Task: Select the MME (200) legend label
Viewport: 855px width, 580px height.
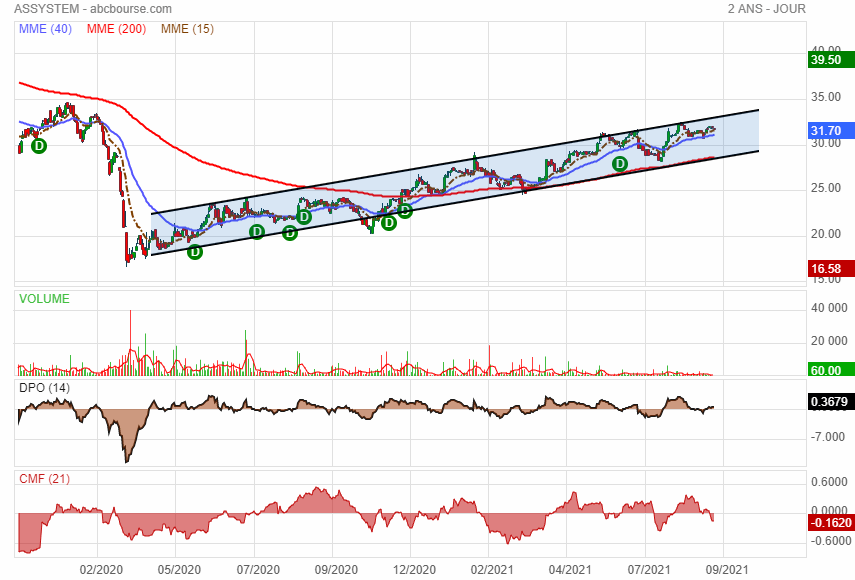Action: [x=116, y=29]
